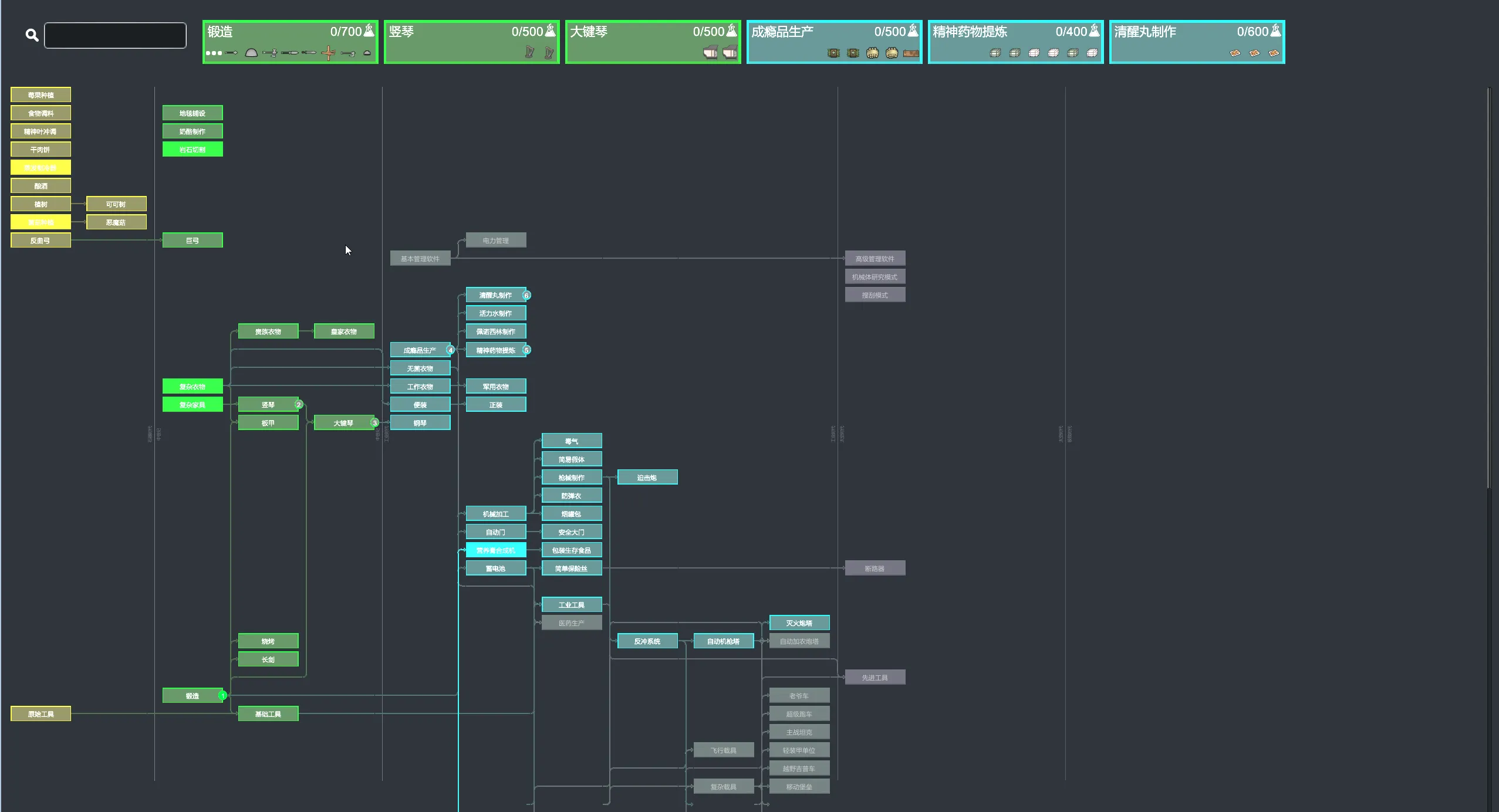
Task: Click the vertical scrollbar on right edge
Action: pyautogui.click(x=1488, y=287)
